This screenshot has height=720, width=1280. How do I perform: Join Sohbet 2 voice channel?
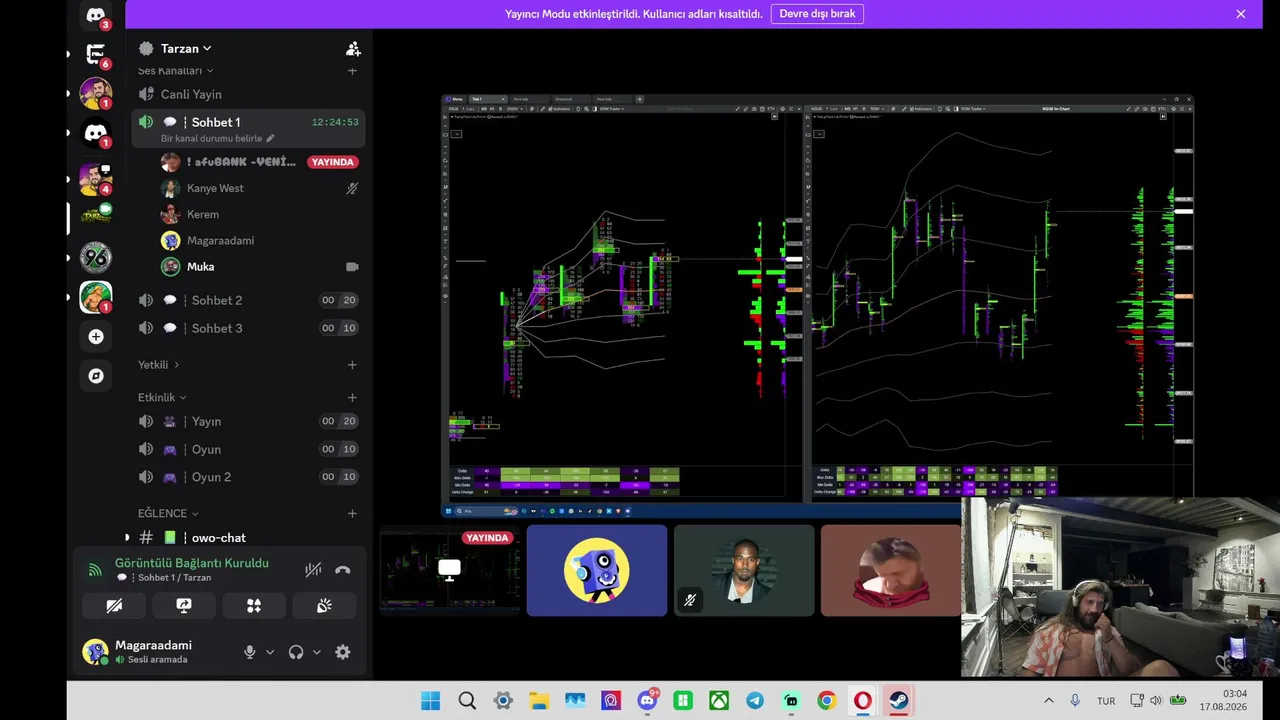[x=248, y=300]
